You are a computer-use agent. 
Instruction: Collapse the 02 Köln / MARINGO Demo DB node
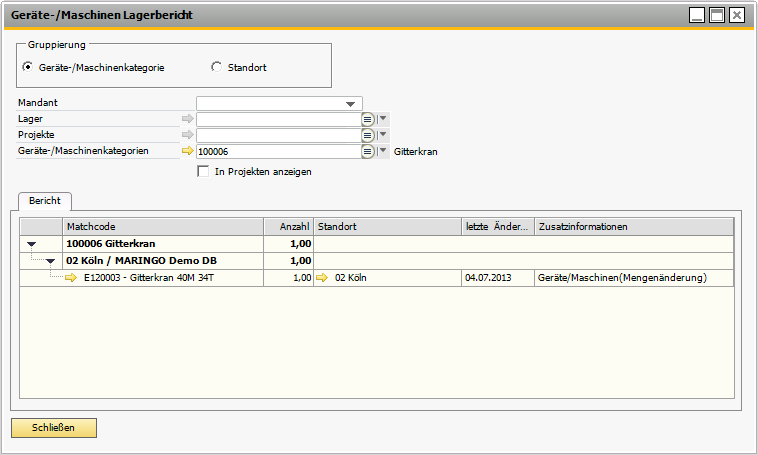coord(51,261)
